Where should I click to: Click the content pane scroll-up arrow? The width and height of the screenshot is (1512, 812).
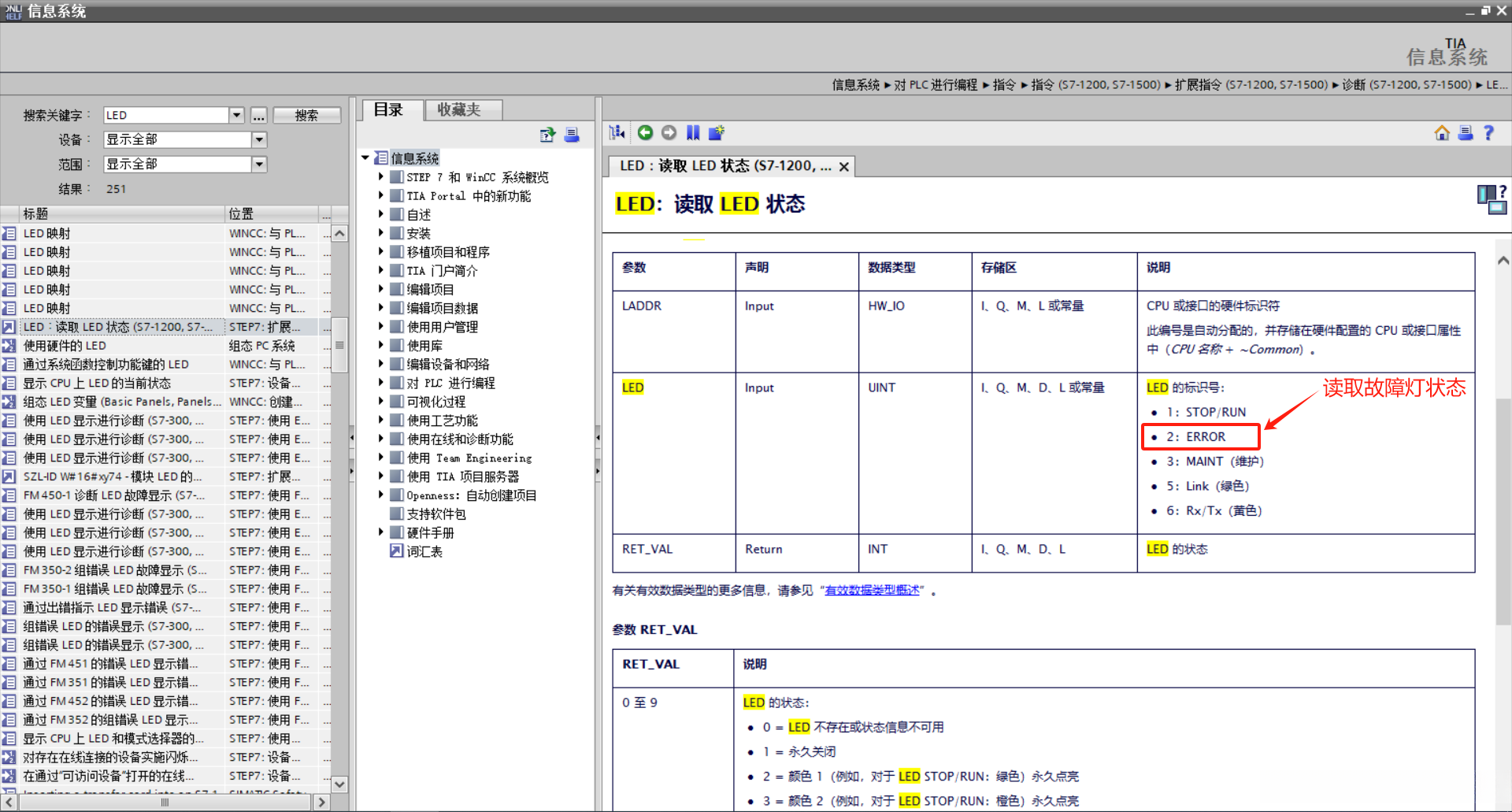(x=1503, y=261)
